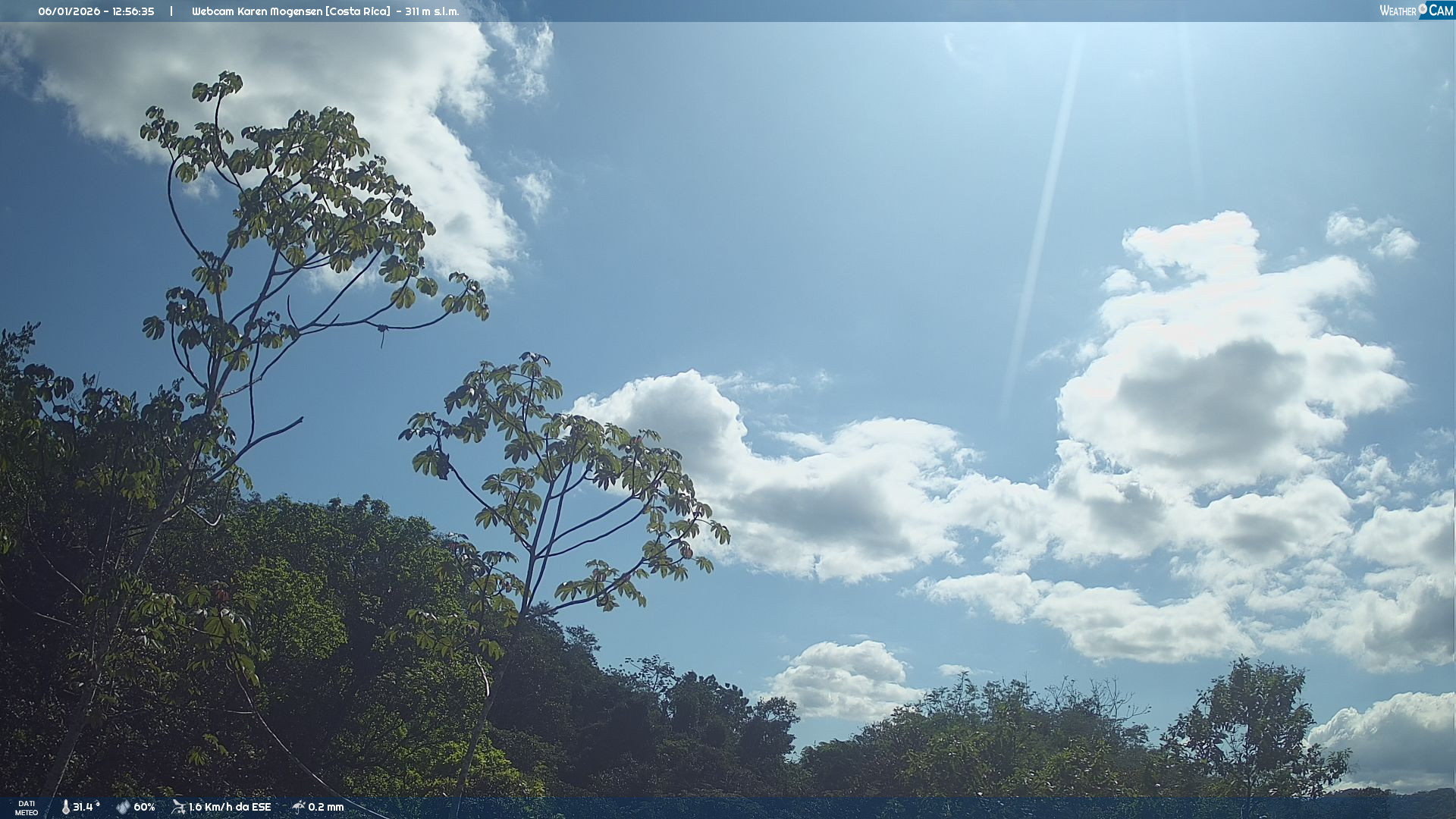Click the 311 m s.l.m. altitude text

[431, 11]
